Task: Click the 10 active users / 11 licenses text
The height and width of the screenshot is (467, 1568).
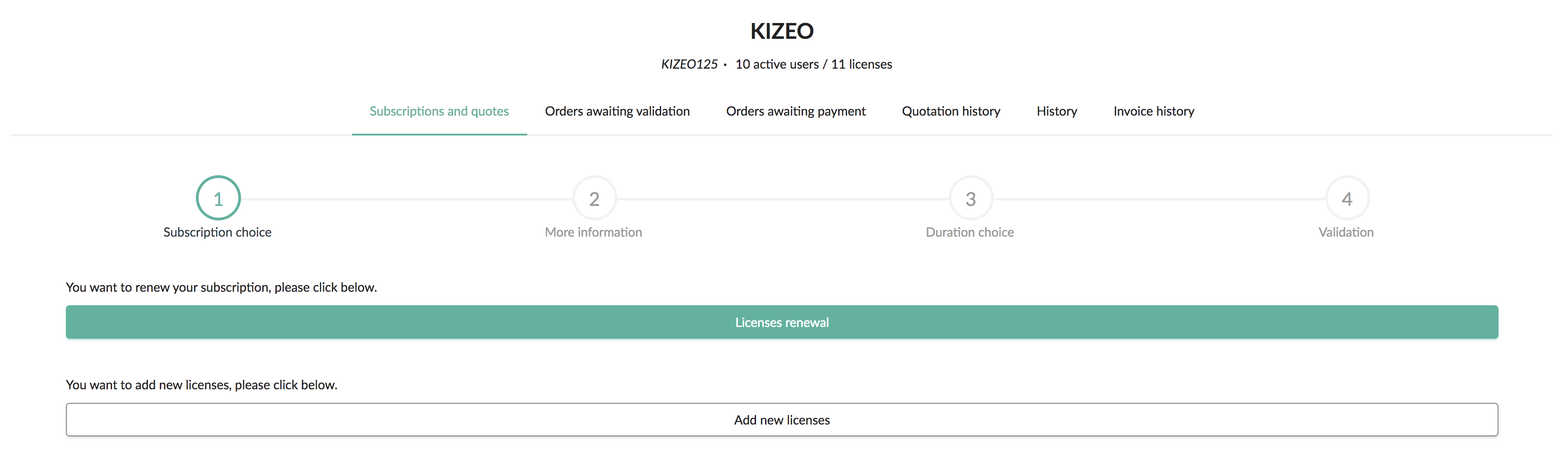Action: point(813,65)
